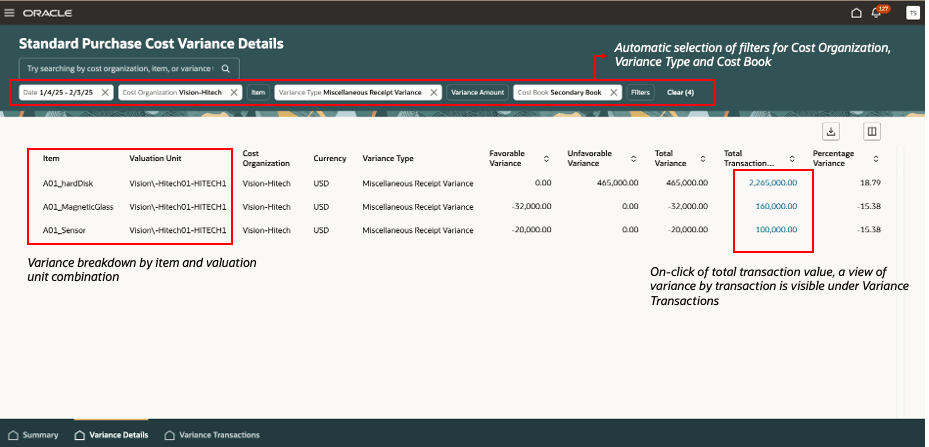Viewport: 929px width, 447px height.
Task: Go to home via house icon
Action: [x=856, y=13]
